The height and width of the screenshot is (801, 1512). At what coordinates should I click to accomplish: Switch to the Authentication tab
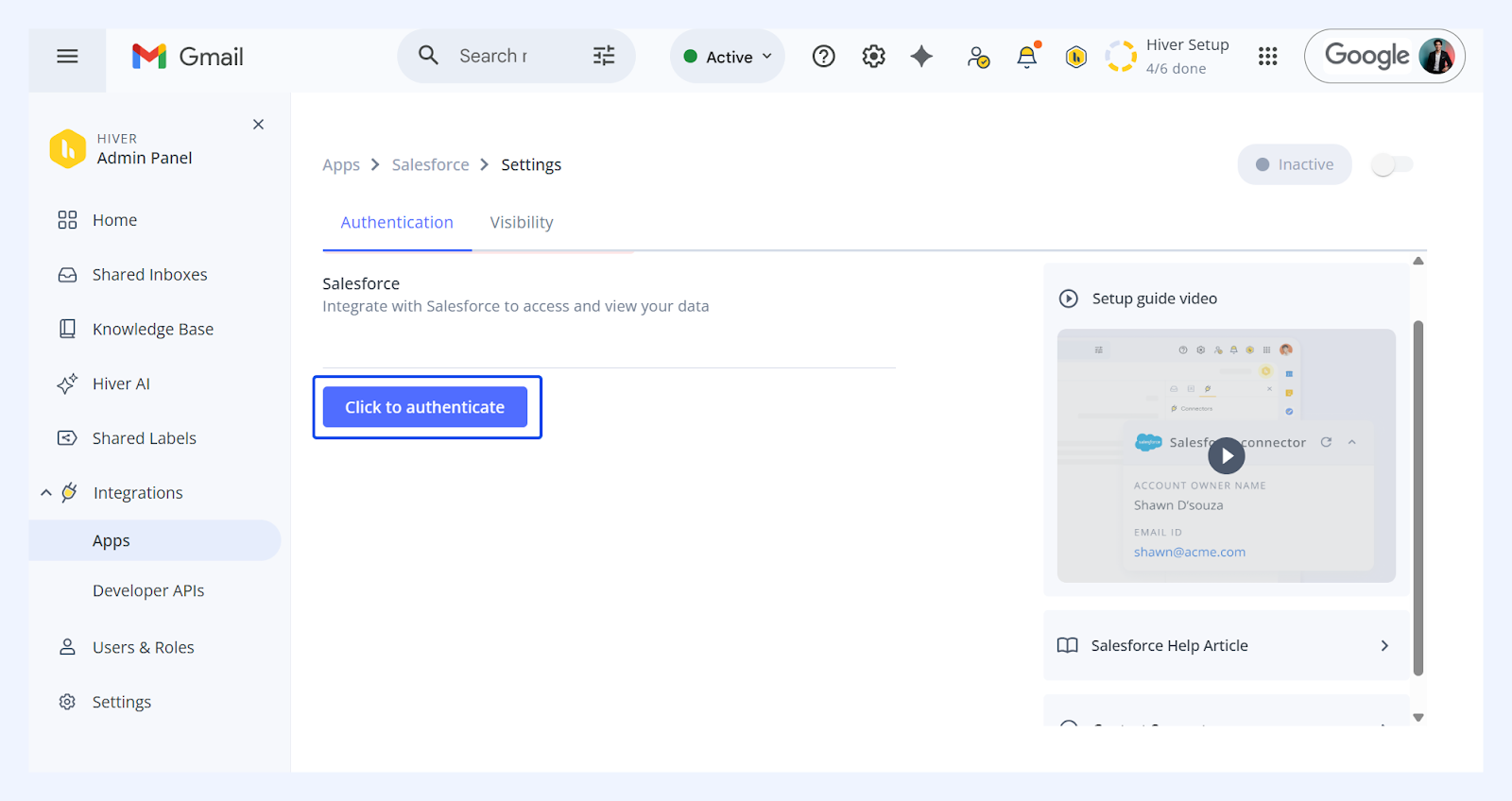[x=397, y=223]
